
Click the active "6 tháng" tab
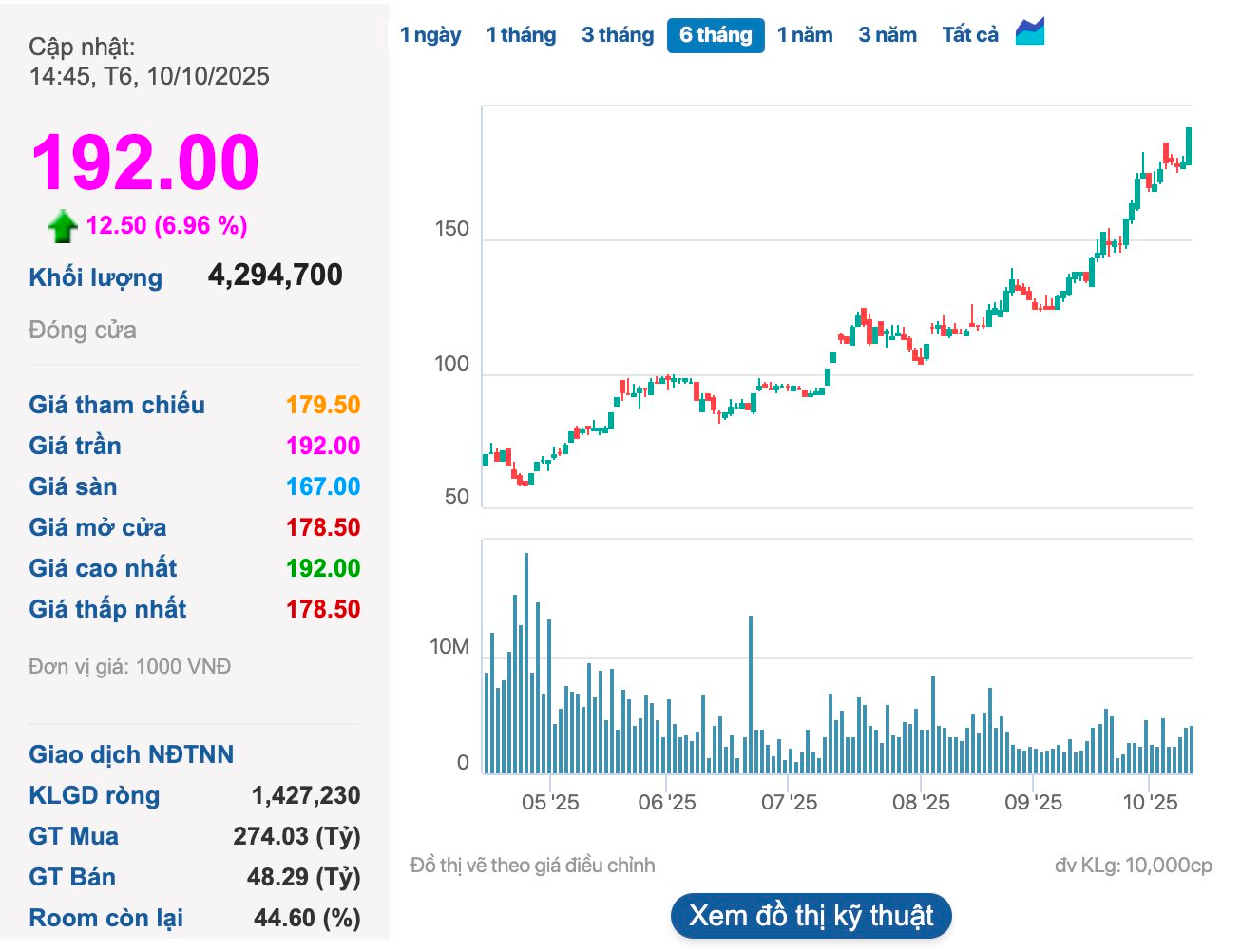tap(716, 34)
